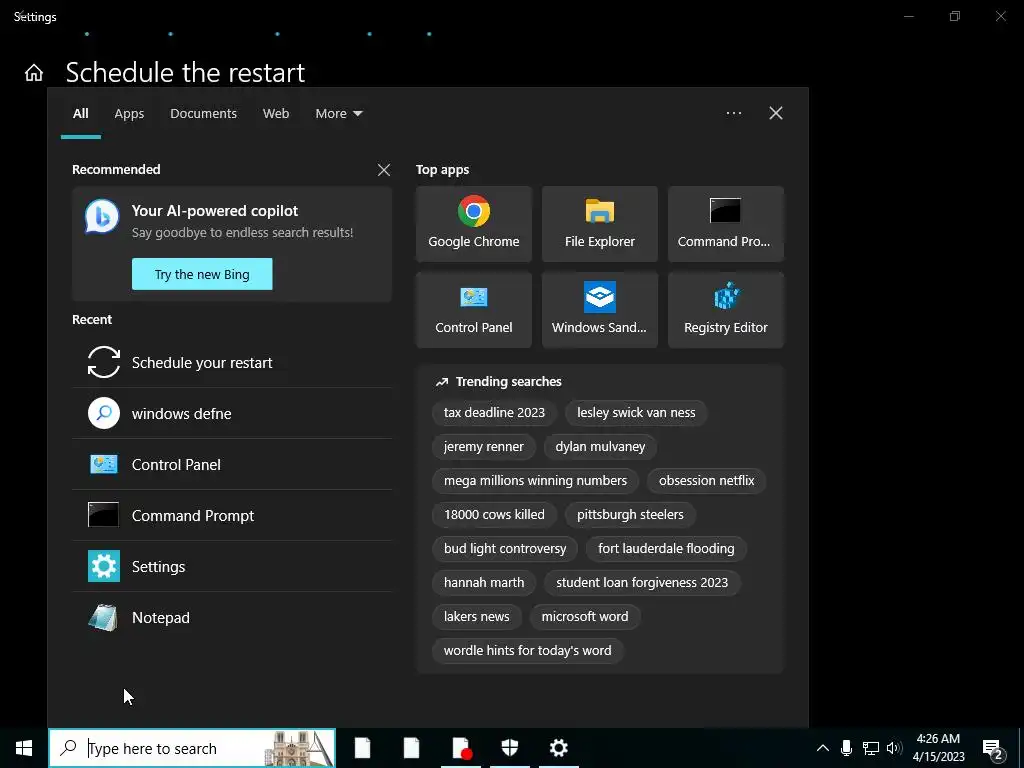
Task: Show hidden tray icons chevron
Action: tap(823, 748)
